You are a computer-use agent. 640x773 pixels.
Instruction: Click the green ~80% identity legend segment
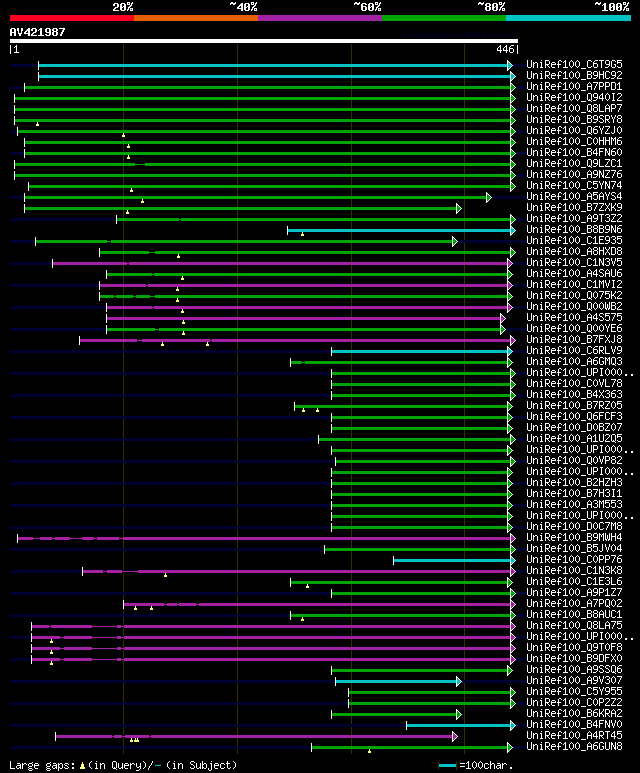coord(444,18)
